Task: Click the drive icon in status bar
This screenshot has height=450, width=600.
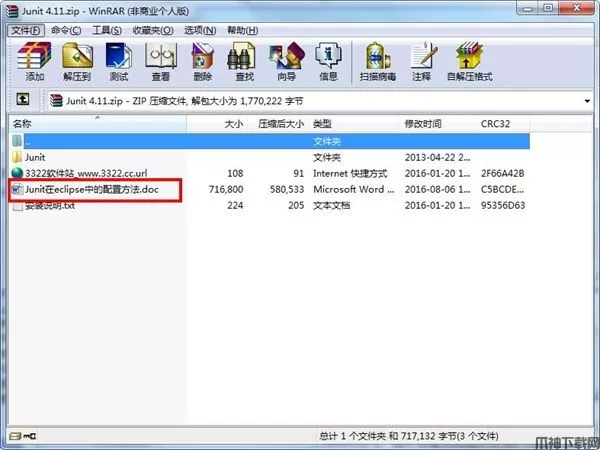Action: pyautogui.click(x=15, y=436)
